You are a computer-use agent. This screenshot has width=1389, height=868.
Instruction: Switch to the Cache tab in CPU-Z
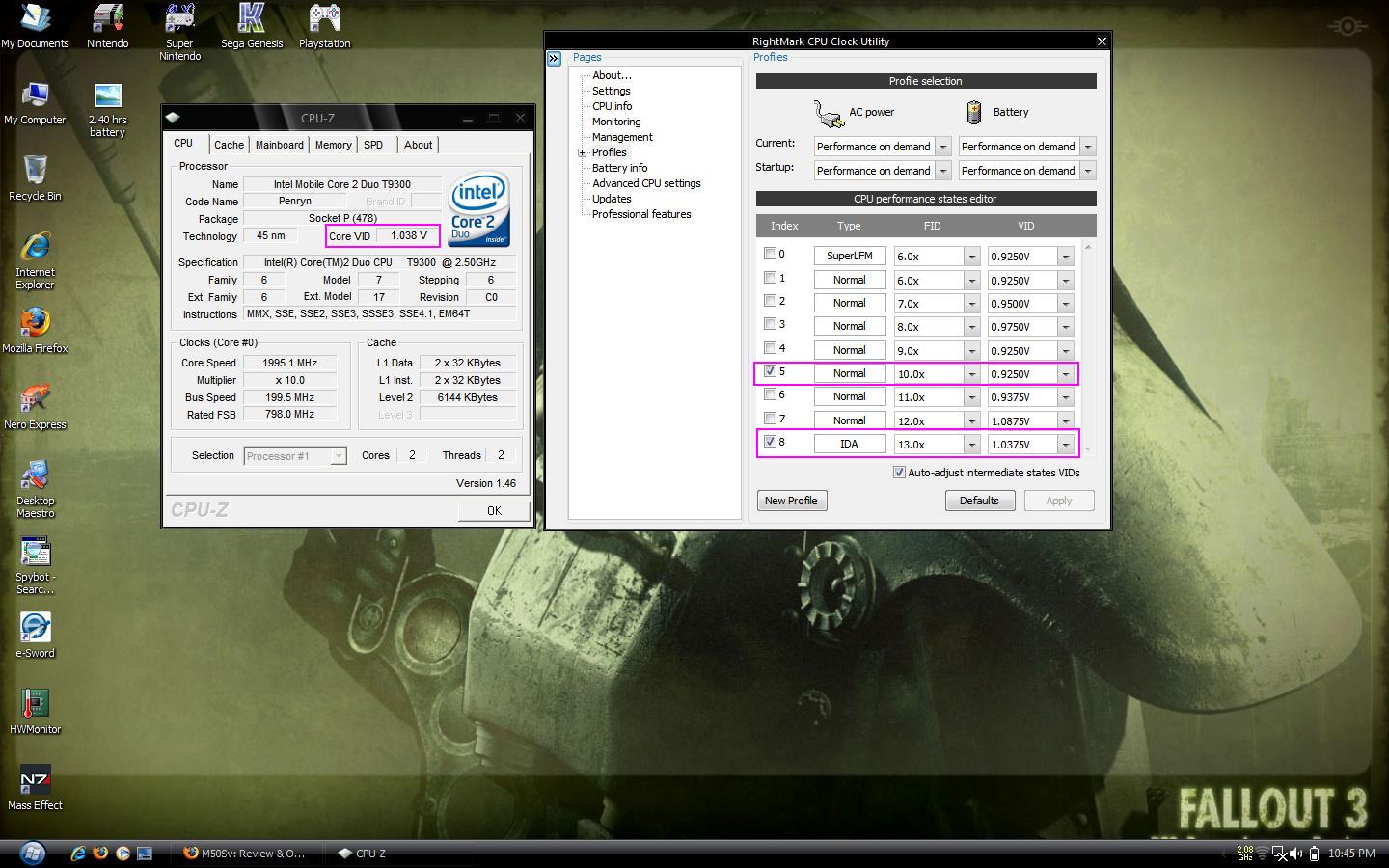click(x=229, y=145)
